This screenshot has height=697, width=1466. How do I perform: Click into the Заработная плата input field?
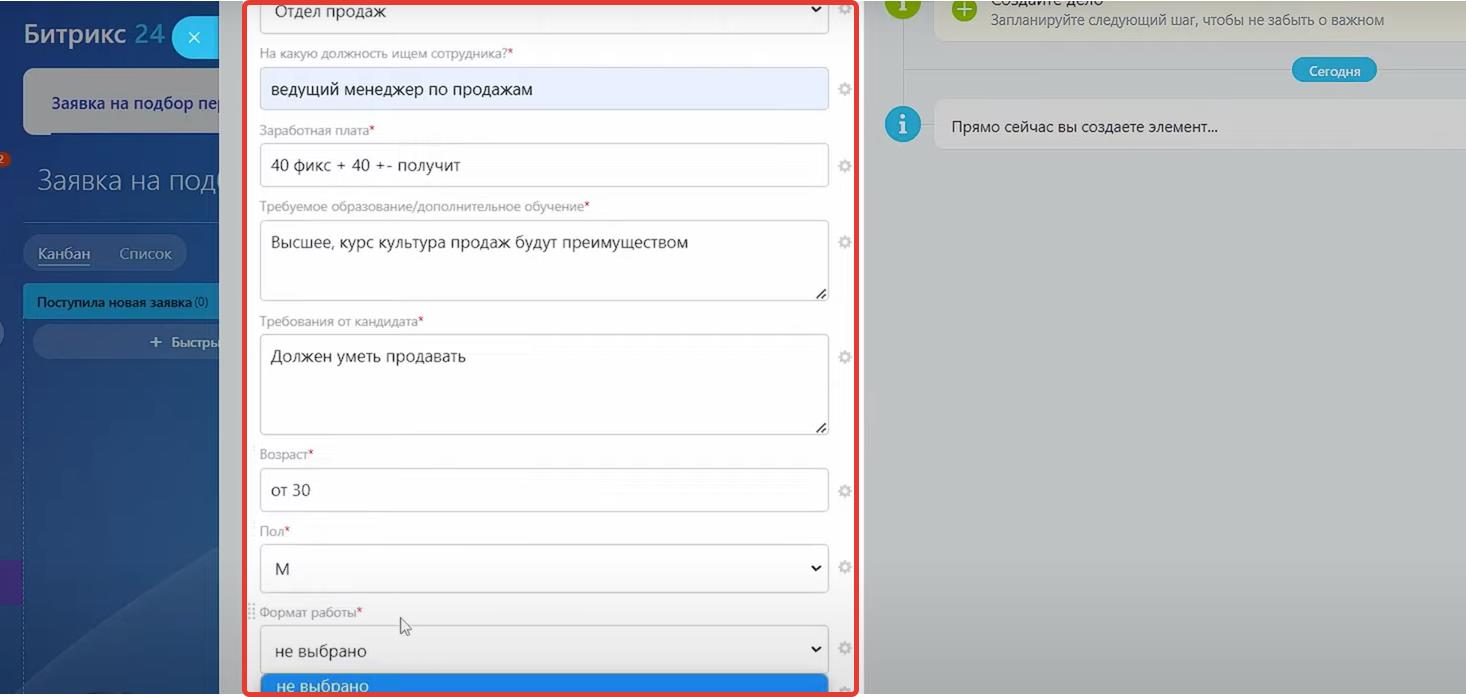point(543,165)
